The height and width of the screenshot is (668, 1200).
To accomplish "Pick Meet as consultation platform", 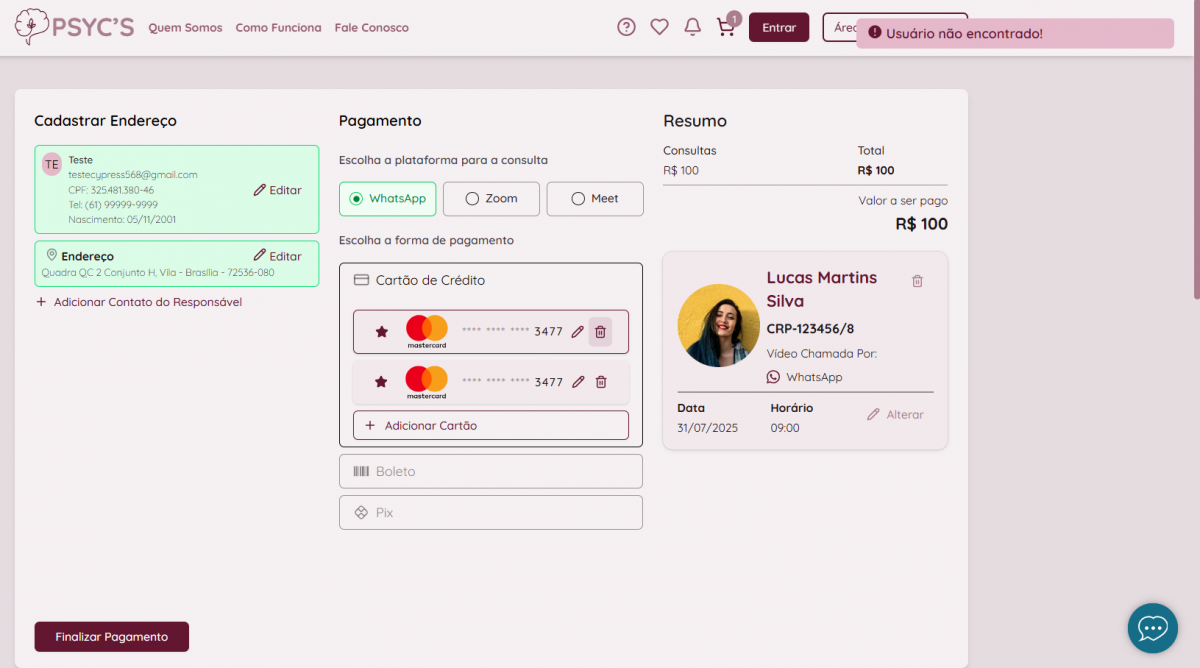I will [594, 199].
